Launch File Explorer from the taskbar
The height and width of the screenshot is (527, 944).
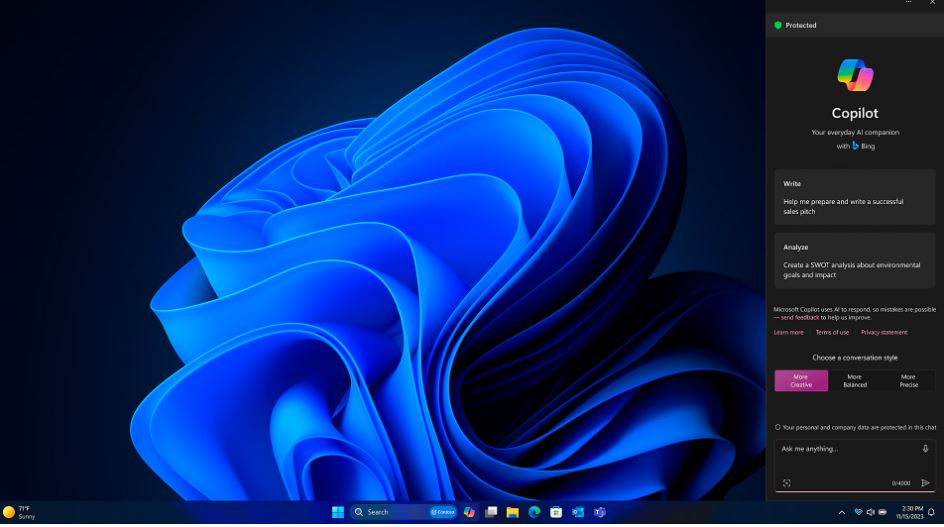point(512,512)
